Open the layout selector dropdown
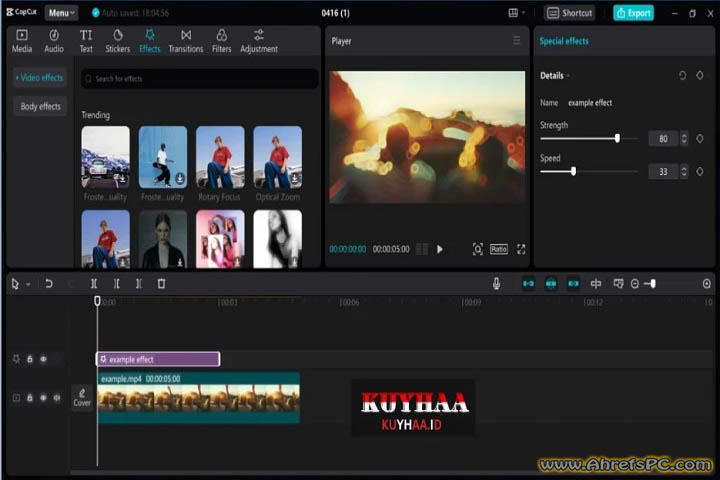The height and width of the screenshot is (480, 720). [x=517, y=13]
